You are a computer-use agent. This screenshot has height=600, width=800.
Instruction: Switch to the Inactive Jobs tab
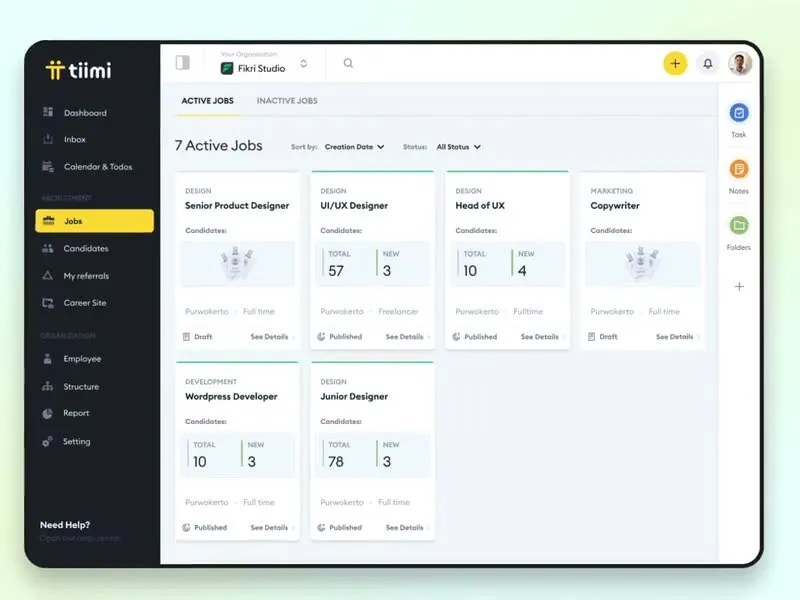pyautogui.click(x=287, y=101)
